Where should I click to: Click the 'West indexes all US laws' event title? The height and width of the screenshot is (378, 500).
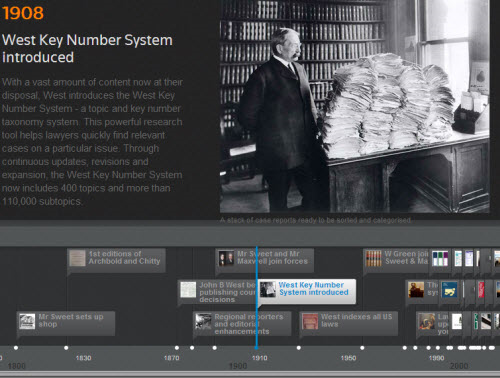tap(356, 320)
